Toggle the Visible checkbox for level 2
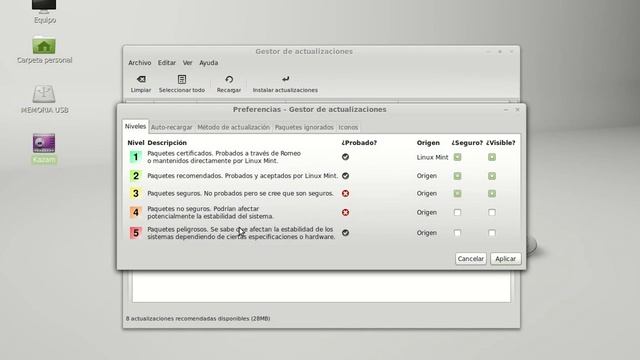The image size is (640, 360). point(492,176)
